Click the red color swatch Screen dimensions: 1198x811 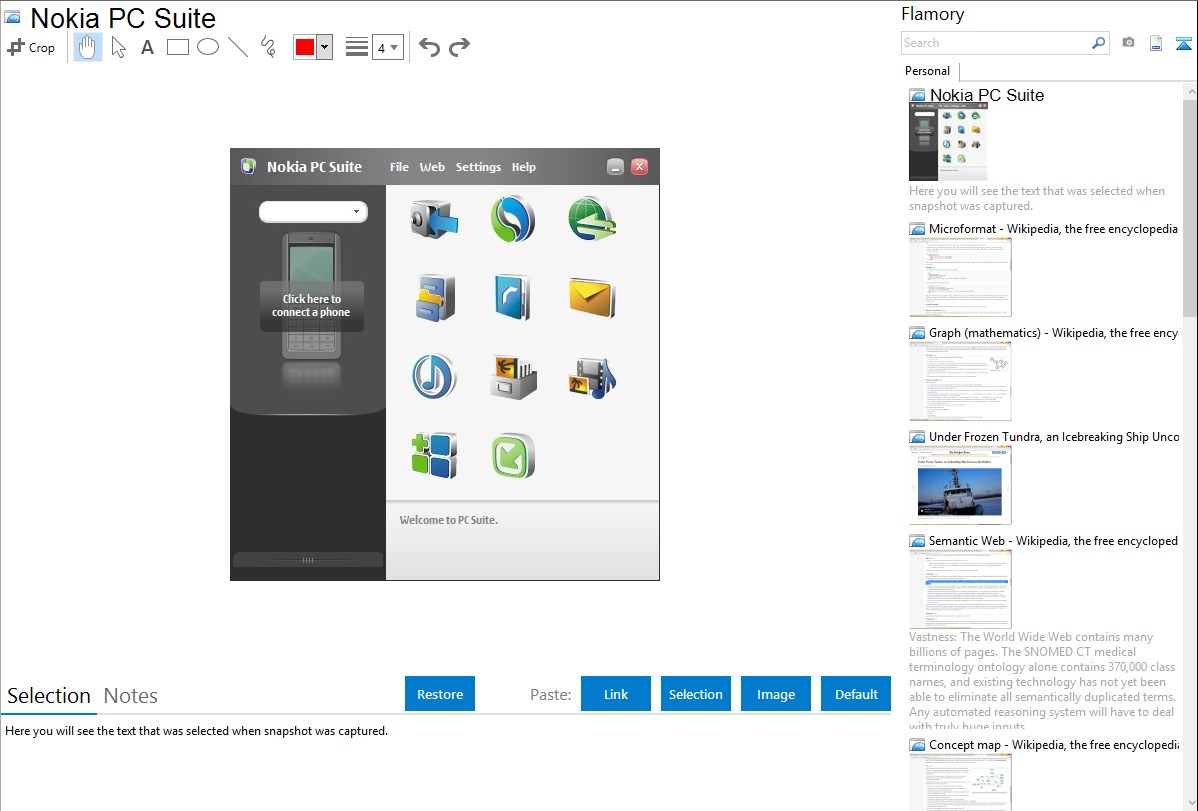[305, 47]
